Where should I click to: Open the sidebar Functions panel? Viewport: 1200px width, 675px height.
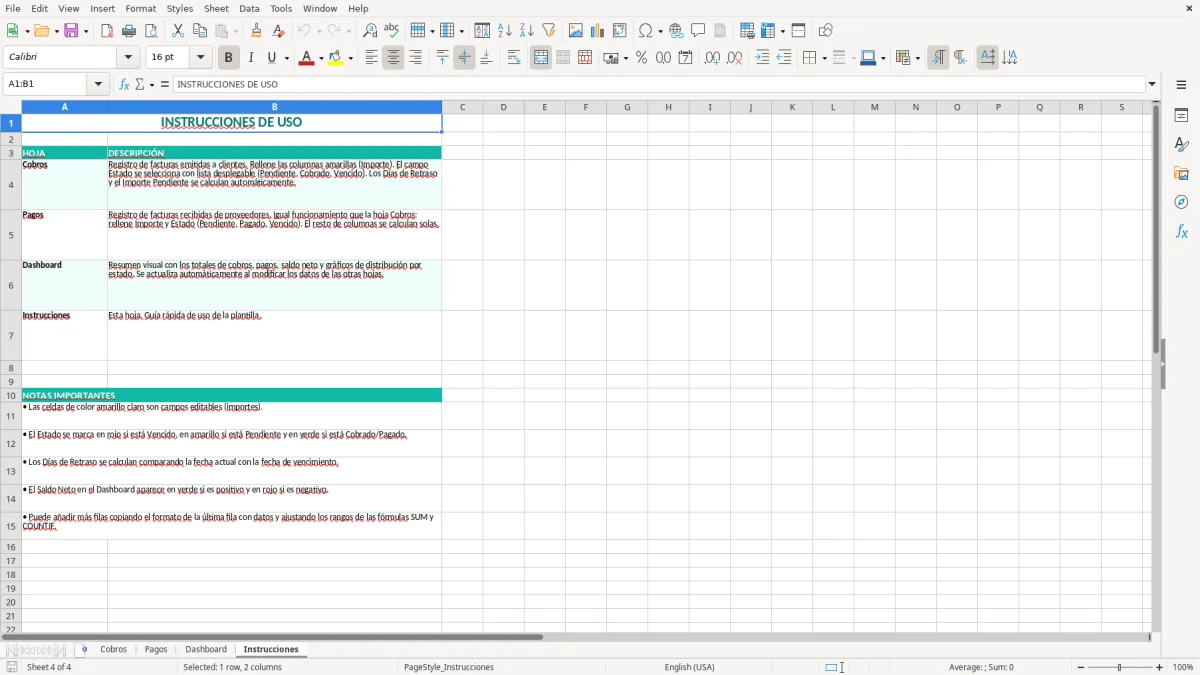pos(1181,231)
